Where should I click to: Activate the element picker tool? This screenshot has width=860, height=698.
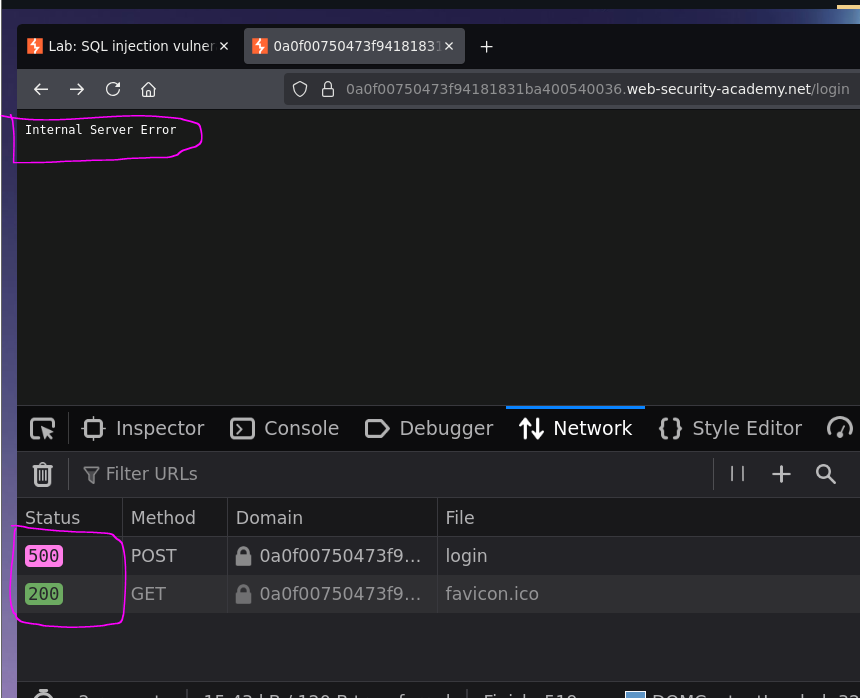(x=43, y=429)
